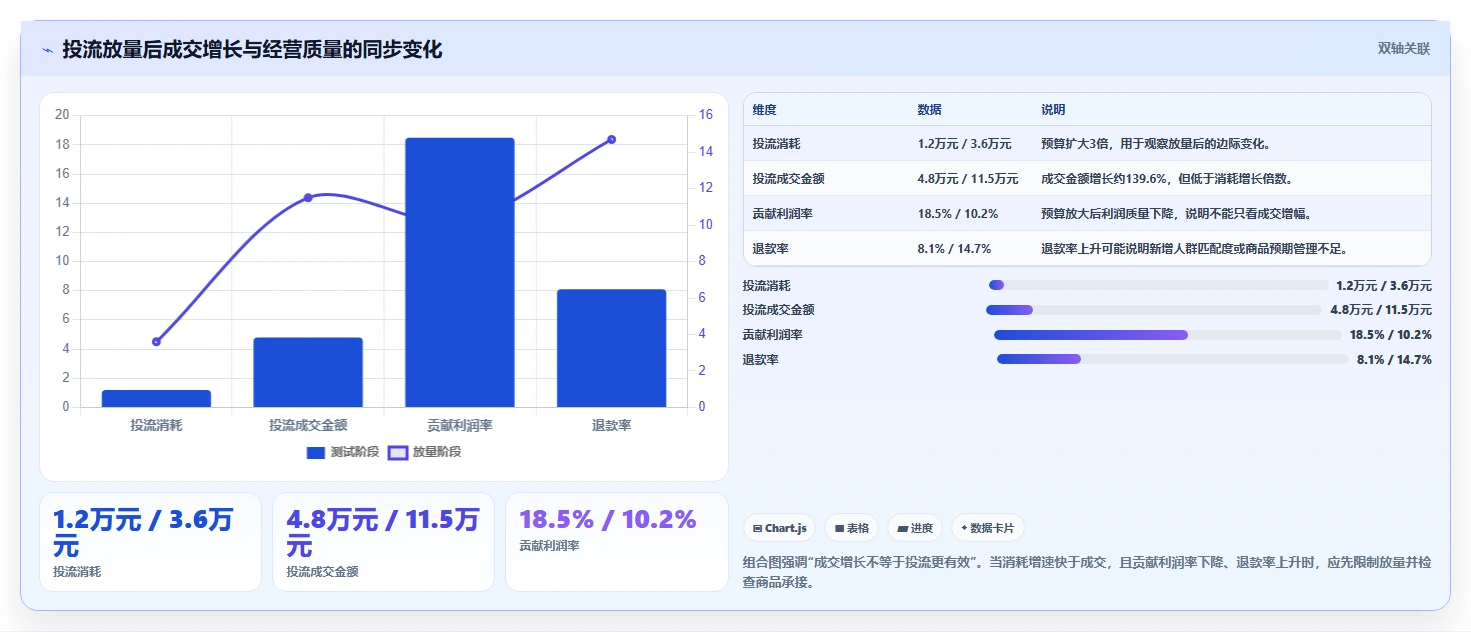
Task: Open the 投流成交金额 stat card showing 4.8万元 / 11.5万元
Action: pos(384,542)
